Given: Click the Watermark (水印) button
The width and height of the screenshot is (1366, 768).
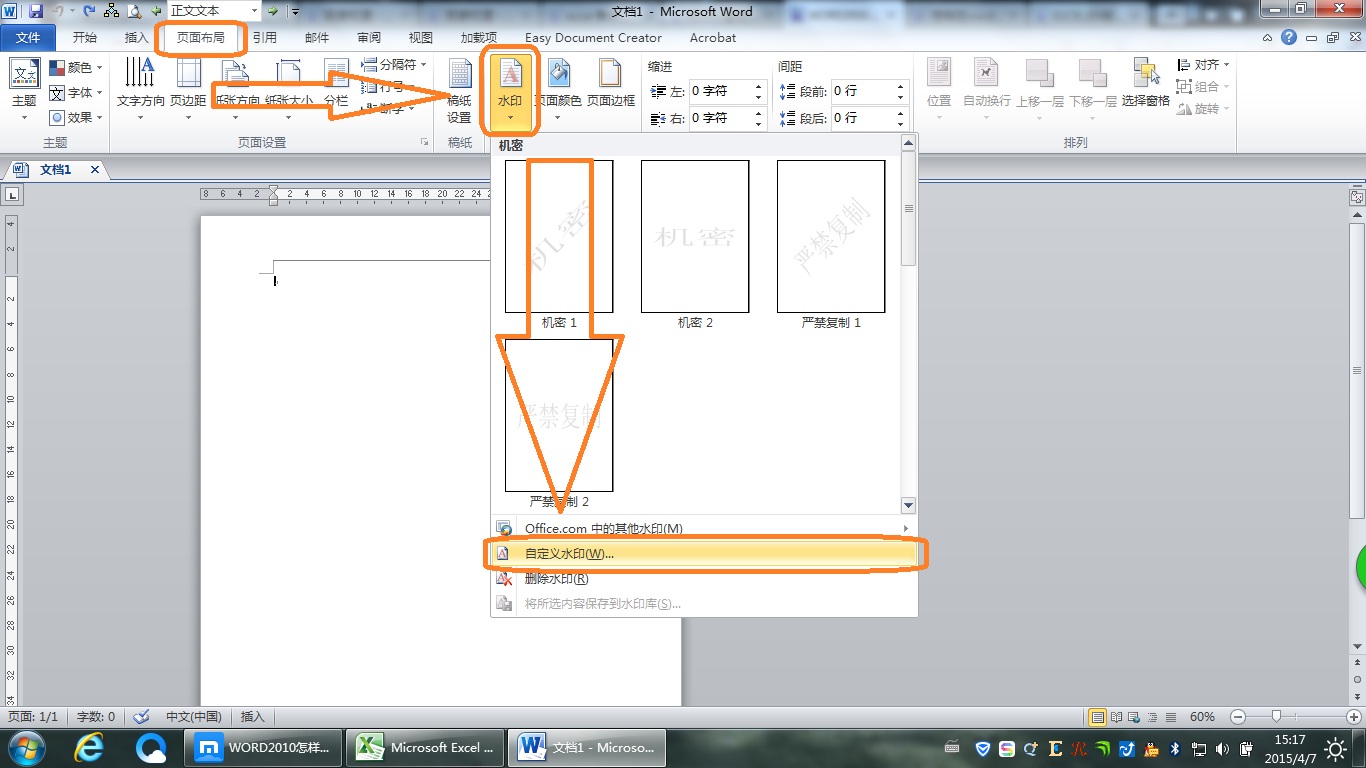Looking at the screenshot, I should (x=510, y=91).
